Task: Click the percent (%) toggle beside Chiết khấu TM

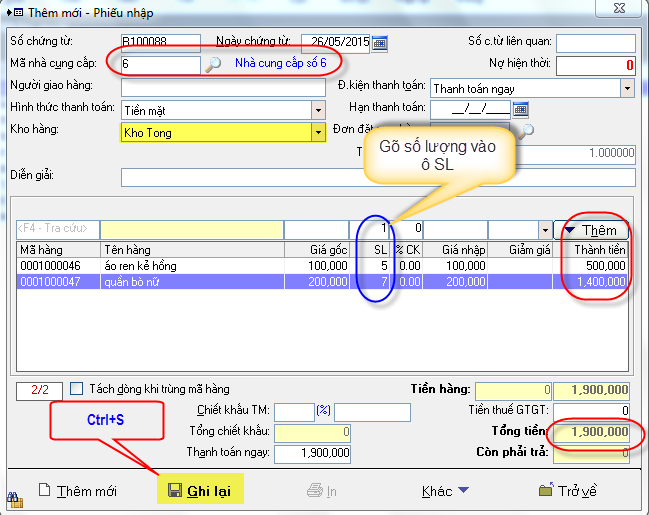Action: coord(323,411)
